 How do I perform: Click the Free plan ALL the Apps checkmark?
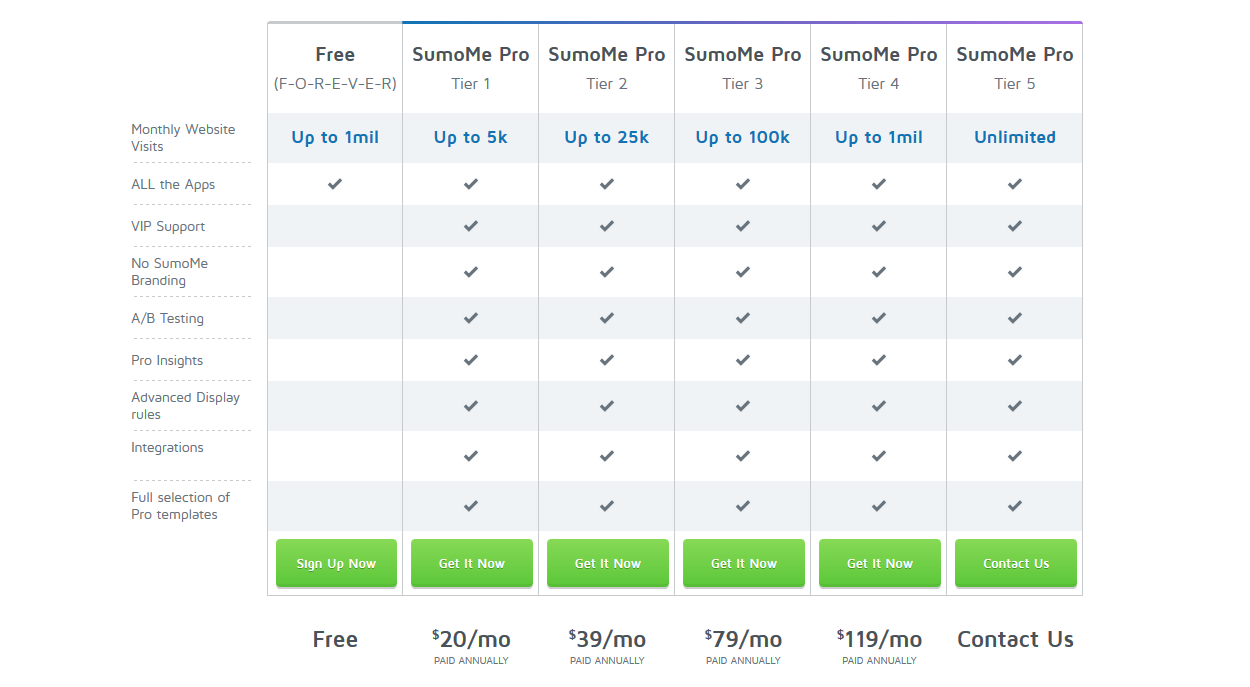point(335,184)
